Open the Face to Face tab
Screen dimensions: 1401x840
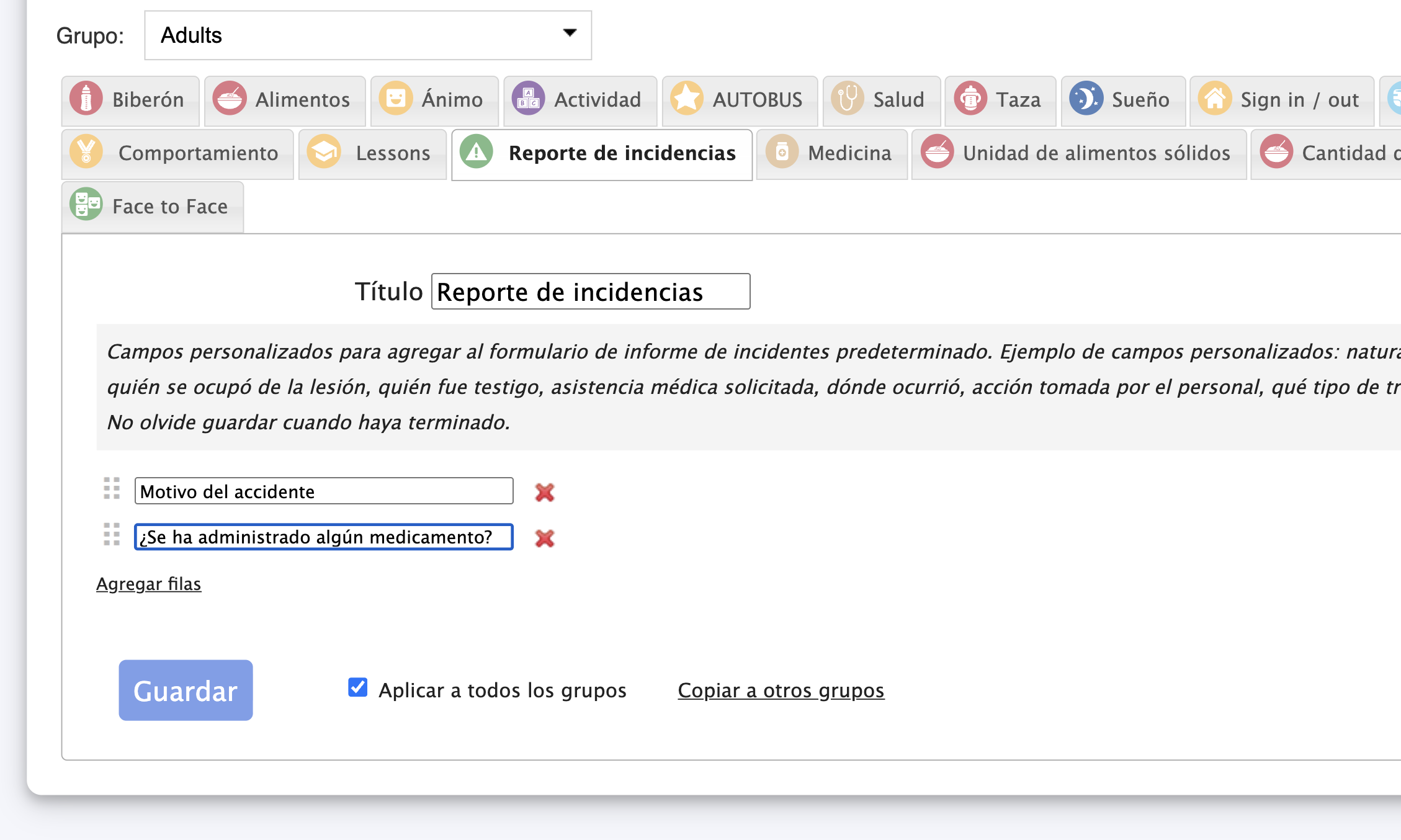(x=153, y=207)
